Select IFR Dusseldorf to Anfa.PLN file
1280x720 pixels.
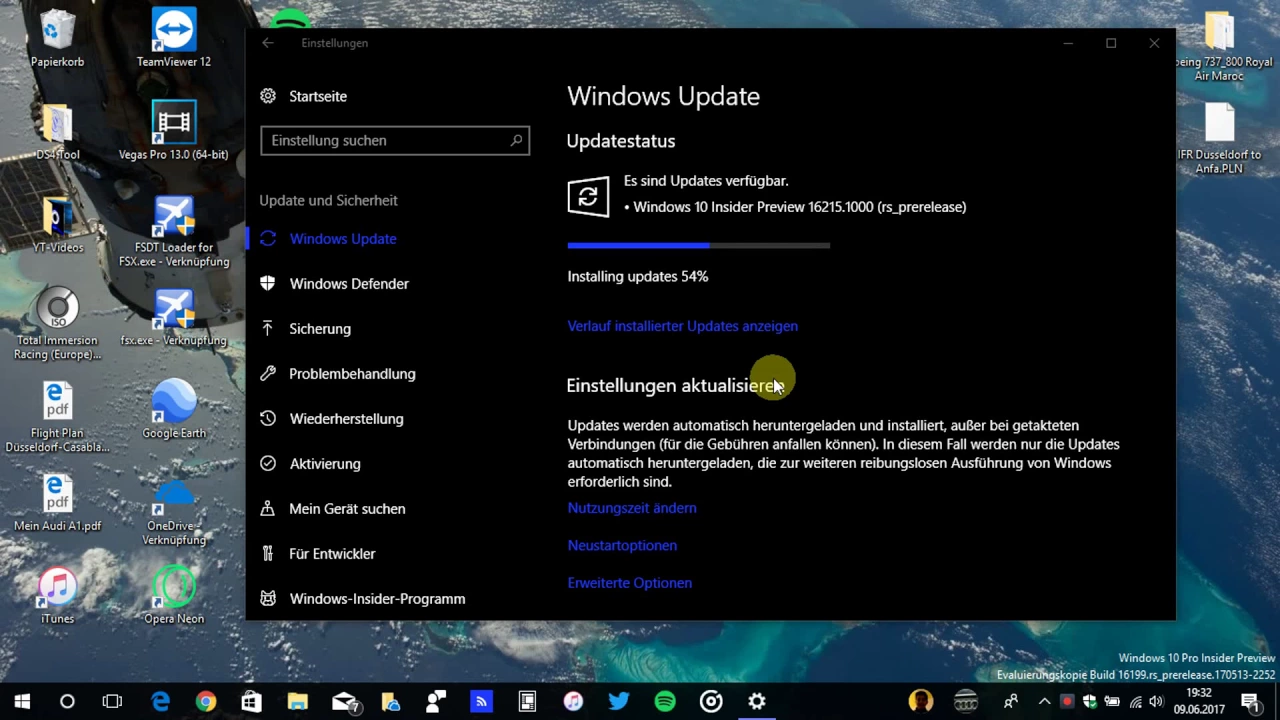click(x=1220, y=138)
